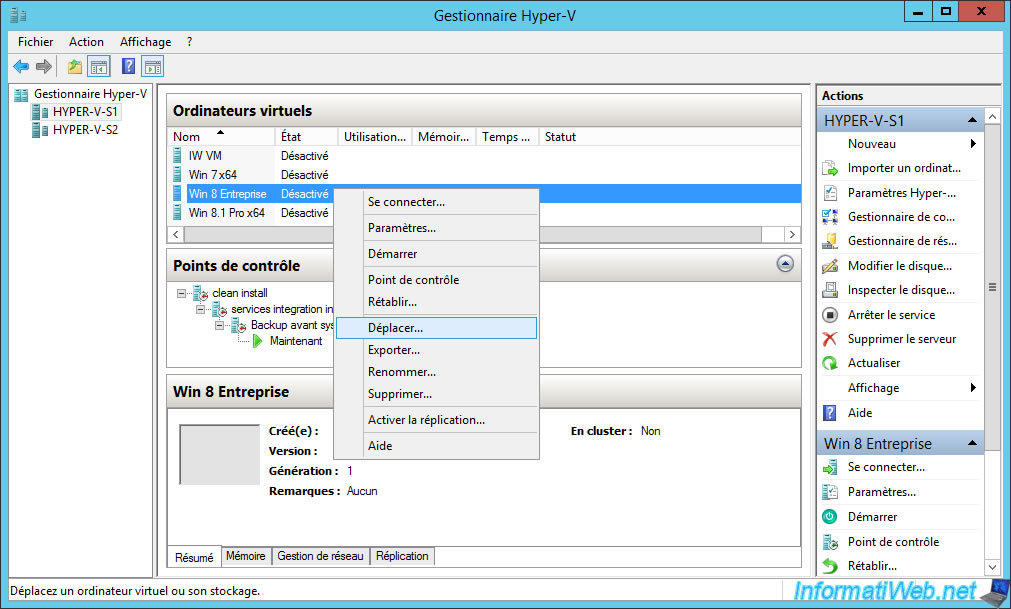Choose Aide in the context menu
Image resolution: width=1011 pixels, height=609 pixels.
tap(437, 446)
